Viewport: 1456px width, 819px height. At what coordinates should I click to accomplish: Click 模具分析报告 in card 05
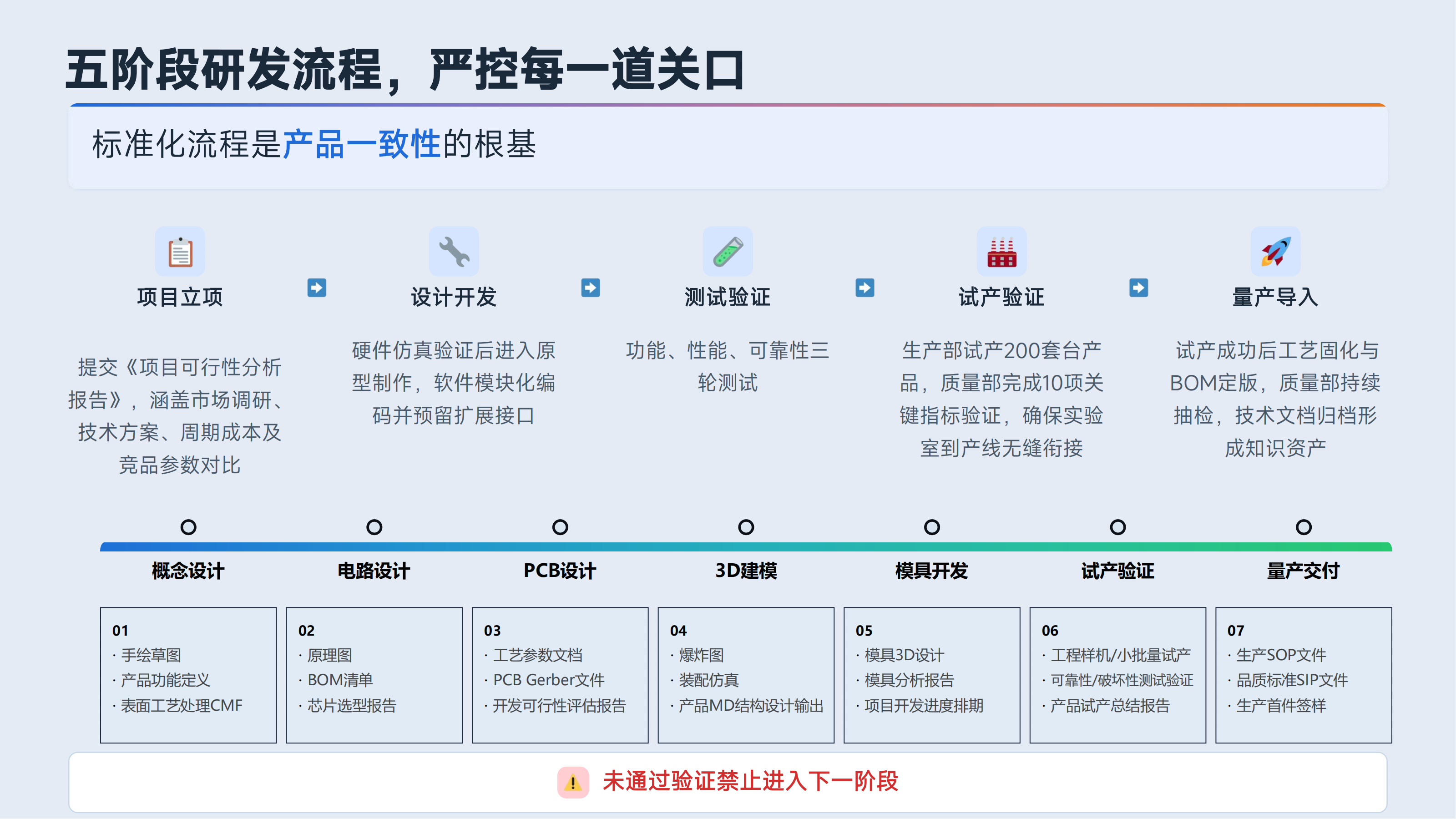[910, 680]
